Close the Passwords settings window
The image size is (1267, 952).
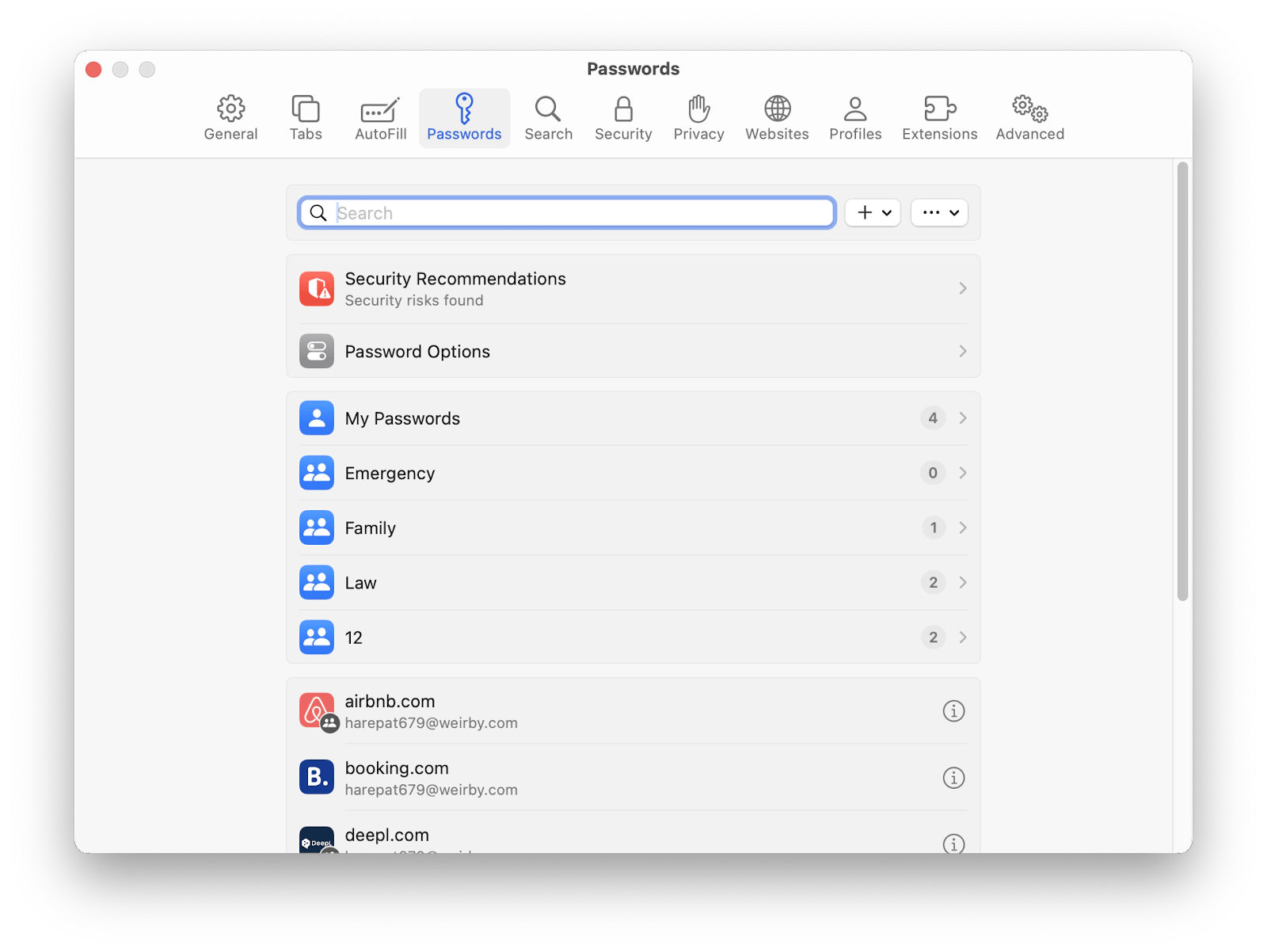pyautogui.click(x=93, y=70)
